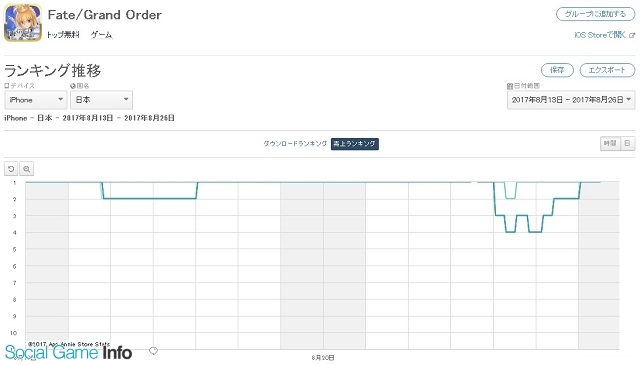Image resolution: width=640 pixels, height=365 pixels.
Task: Expand the date range picker dropdown
Action: coord(571,100)
